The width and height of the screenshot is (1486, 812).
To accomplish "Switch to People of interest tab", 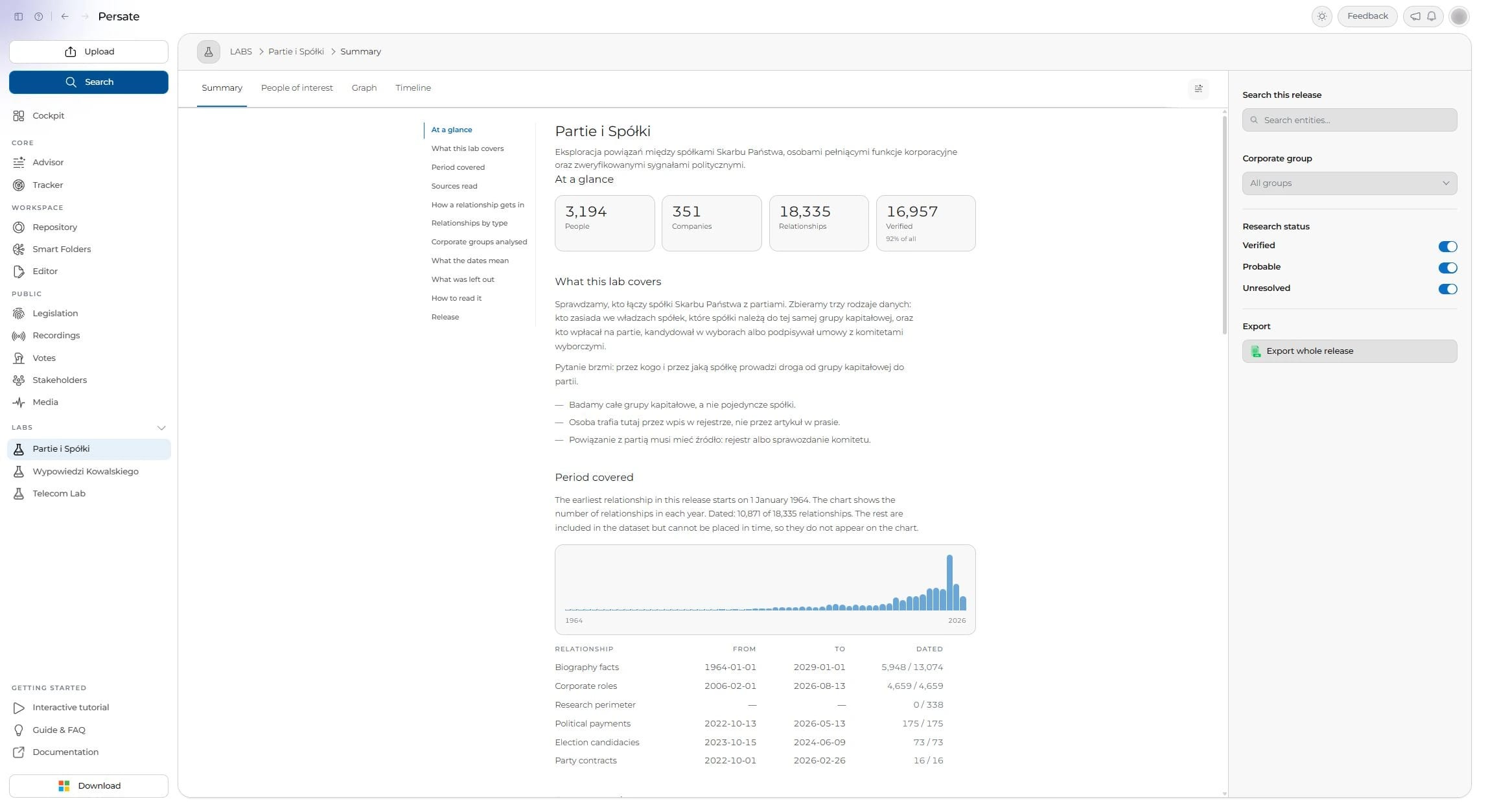I will (x=297, y=88).
